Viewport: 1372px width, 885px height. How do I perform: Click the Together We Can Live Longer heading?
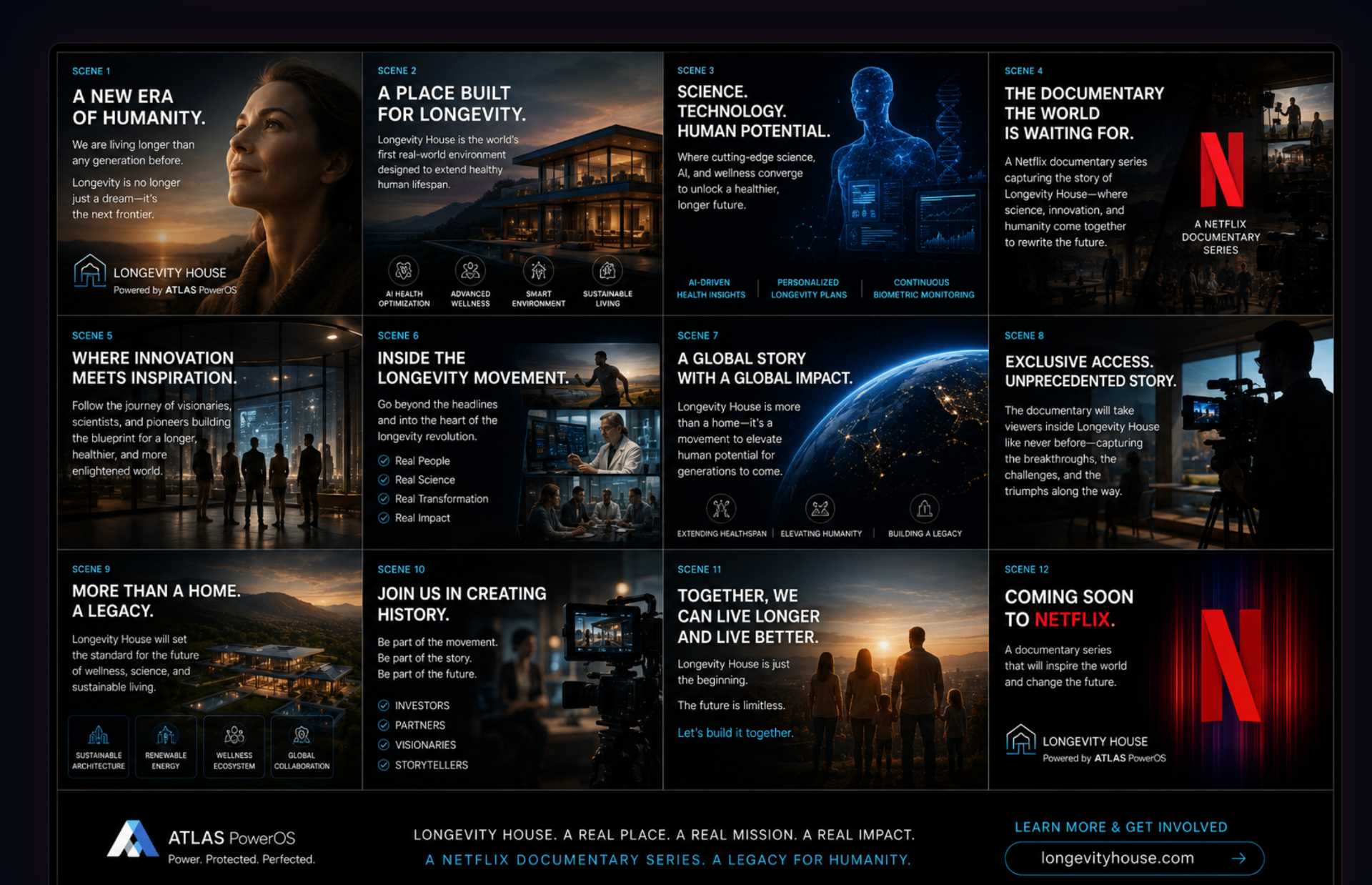[748, 616]
